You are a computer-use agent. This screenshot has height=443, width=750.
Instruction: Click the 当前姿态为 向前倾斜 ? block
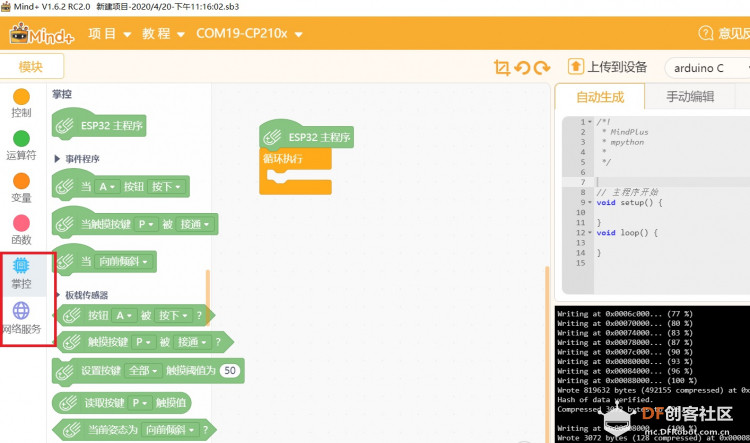[x=134, y=430]
